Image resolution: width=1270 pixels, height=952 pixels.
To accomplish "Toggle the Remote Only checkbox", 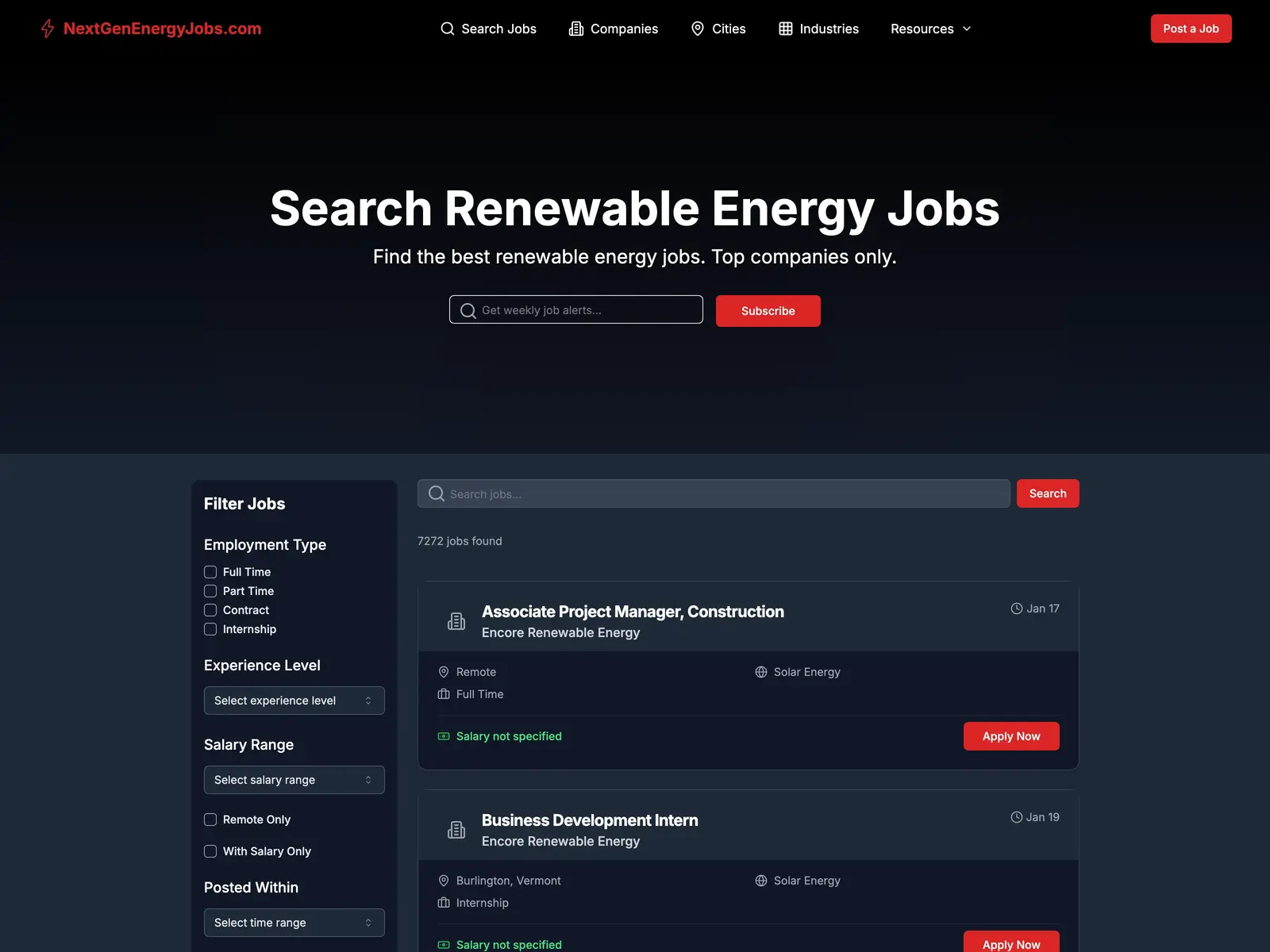I will click(x=210, y=820).
